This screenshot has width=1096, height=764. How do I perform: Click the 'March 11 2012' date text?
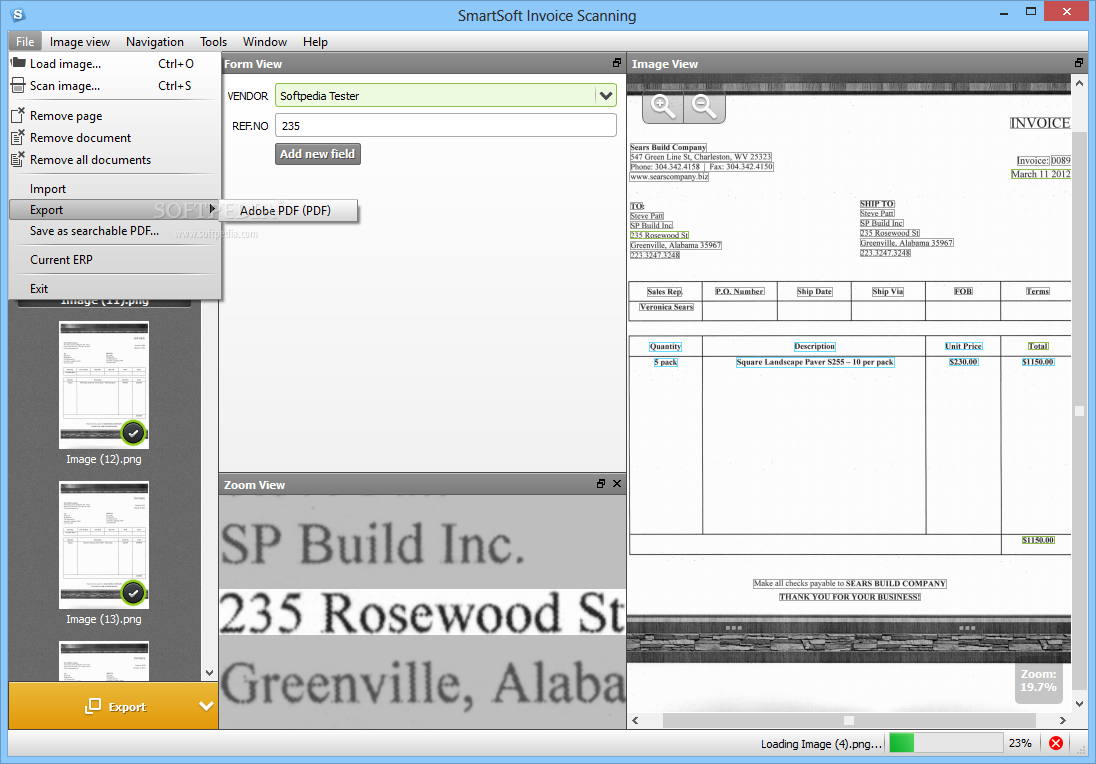click(1040, 174)
